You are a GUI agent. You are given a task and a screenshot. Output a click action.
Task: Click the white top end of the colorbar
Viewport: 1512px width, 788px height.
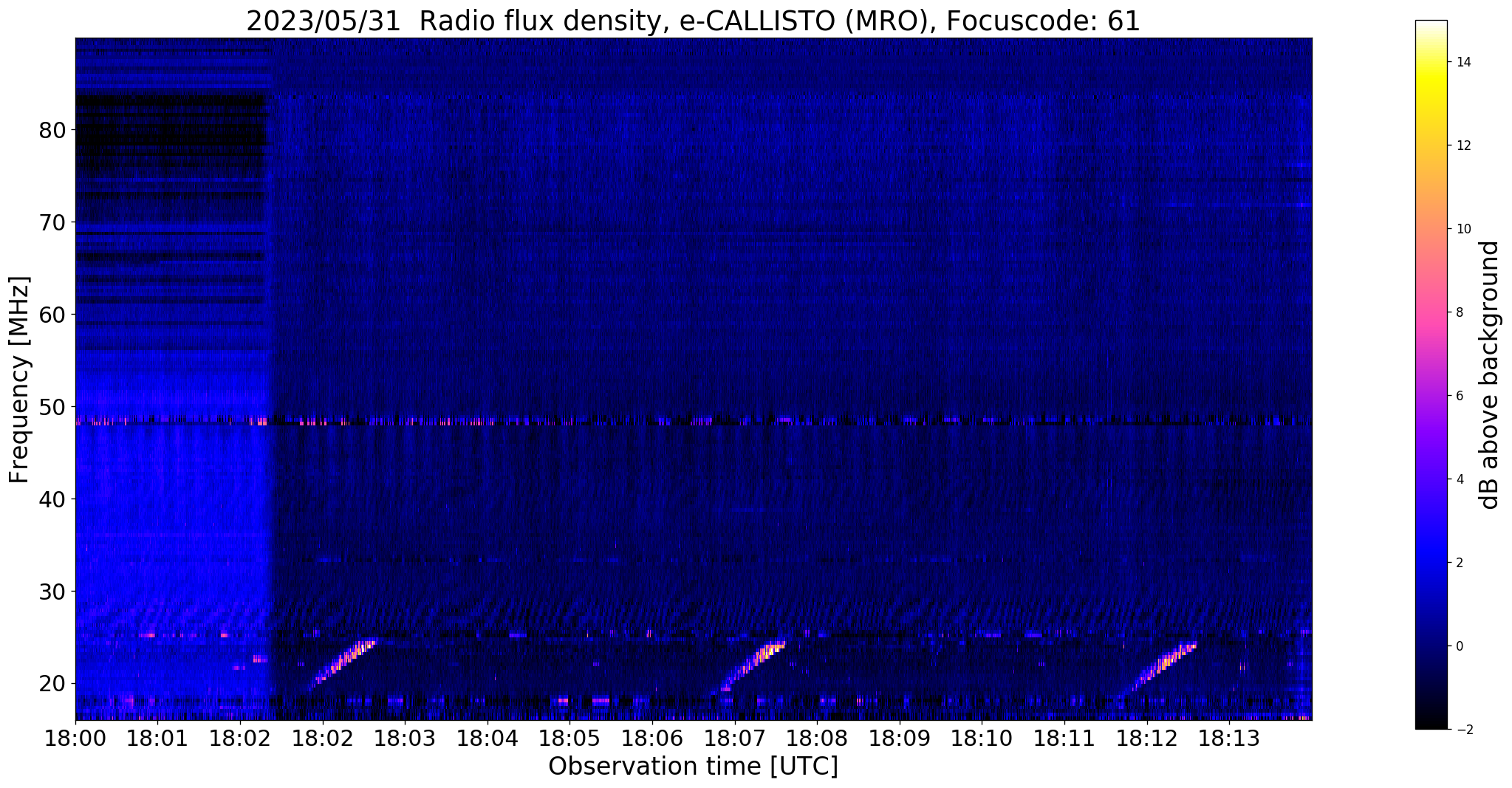[x=1431, y=24]
